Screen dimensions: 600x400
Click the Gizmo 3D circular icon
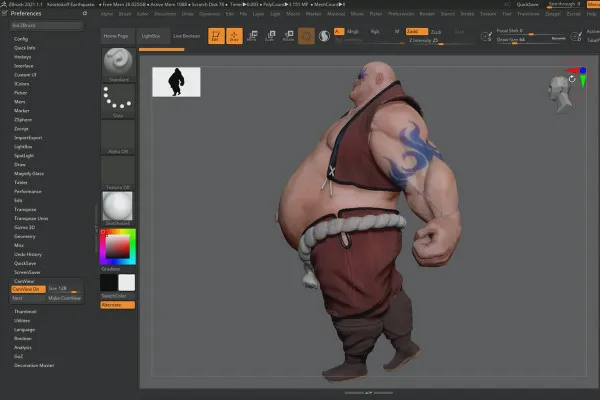[306, 36]
